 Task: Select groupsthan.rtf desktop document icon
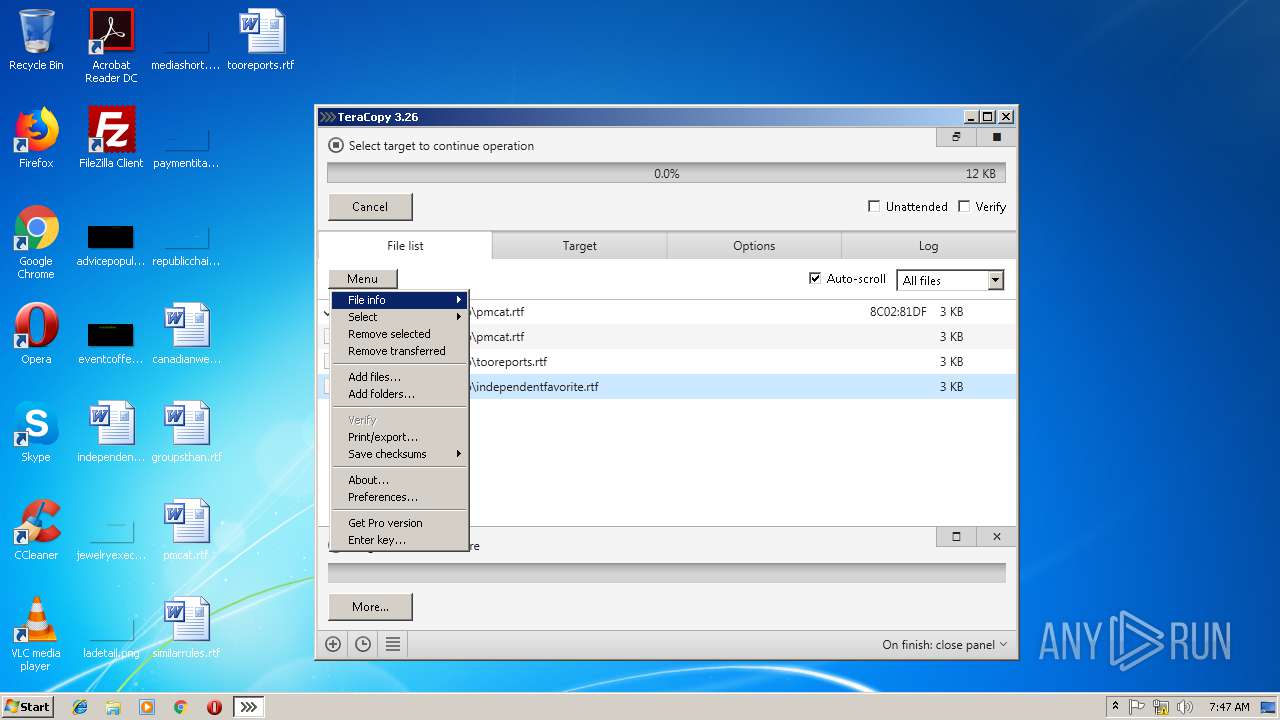point(186,432)
